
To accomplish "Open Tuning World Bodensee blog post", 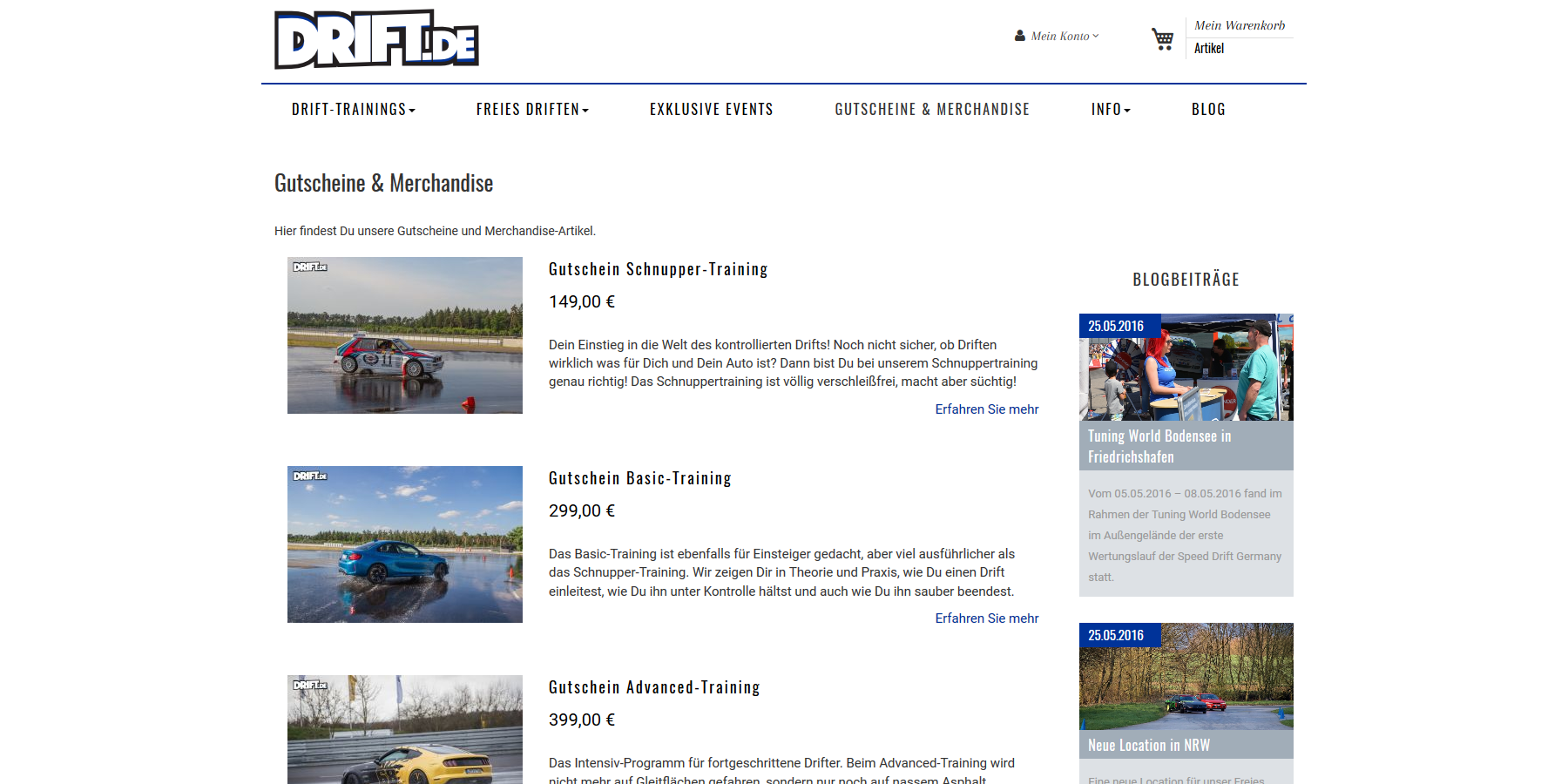I will pyautogui.click(x=1159, y=446).
